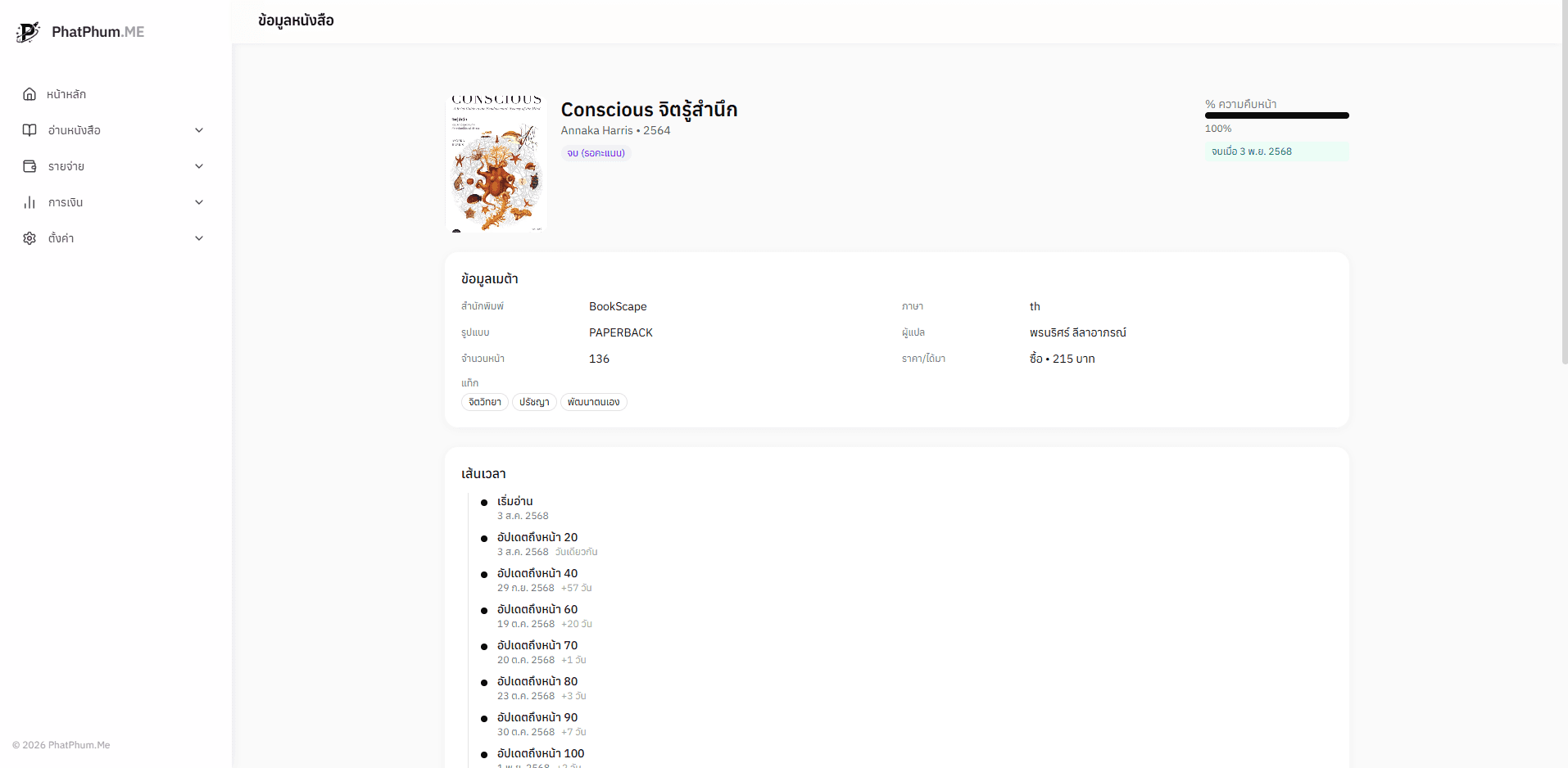Viewport: 1568px width, 768px height.
Task: Click the bar chart finance icon
Action: click(x=29, y=202)
